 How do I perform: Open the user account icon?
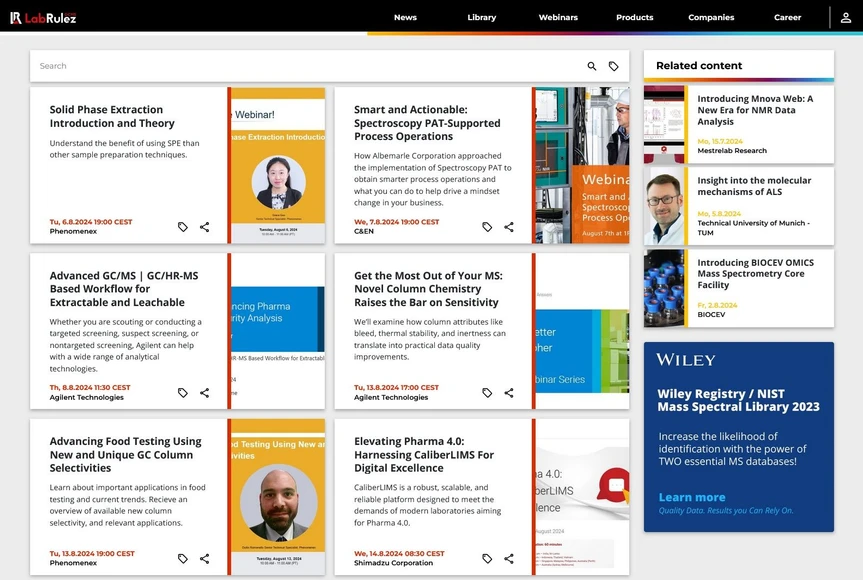coord(846,18)
